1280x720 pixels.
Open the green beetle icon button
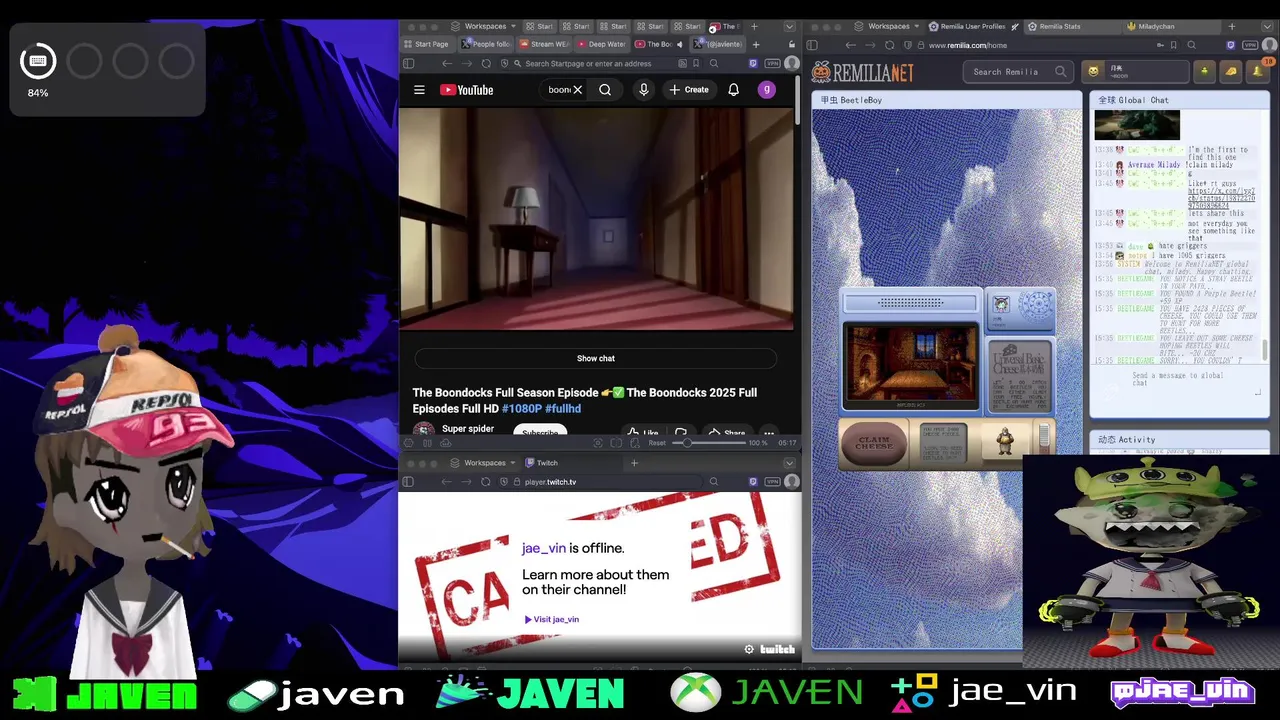1205,71
